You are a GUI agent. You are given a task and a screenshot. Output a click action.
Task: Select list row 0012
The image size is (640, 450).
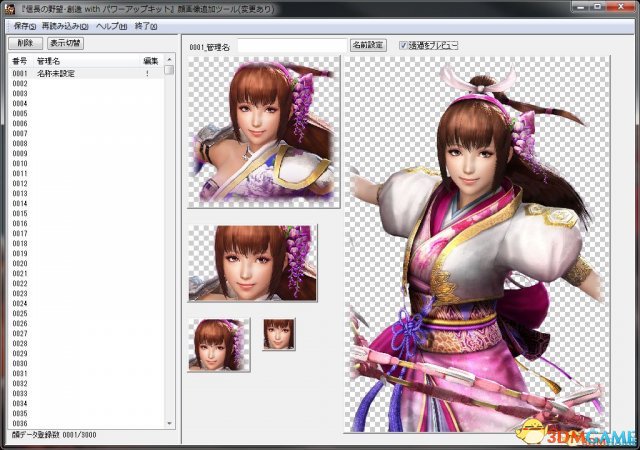point(87,183)
